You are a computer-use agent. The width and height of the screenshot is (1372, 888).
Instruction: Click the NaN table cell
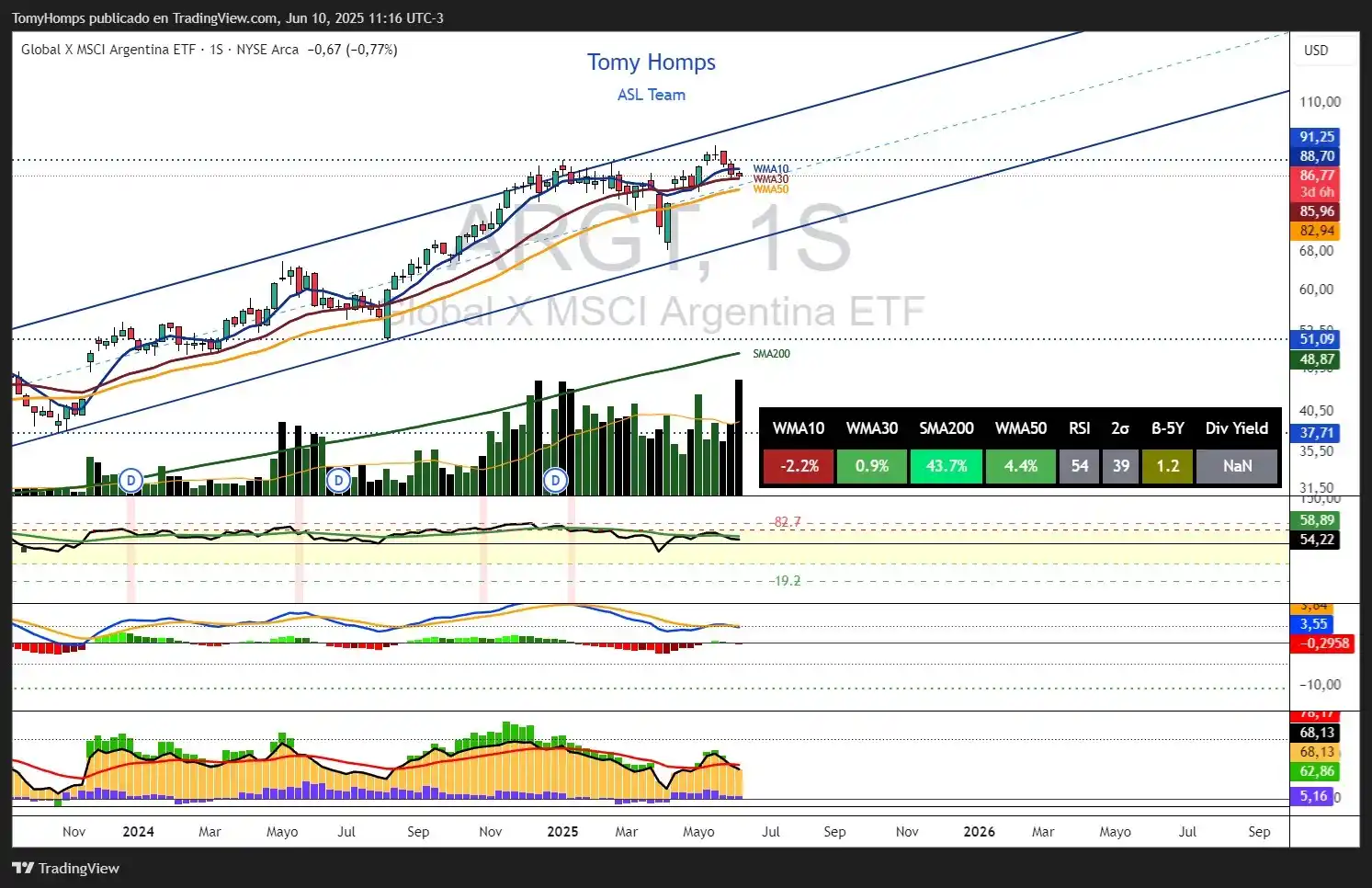click(1237, 466)
